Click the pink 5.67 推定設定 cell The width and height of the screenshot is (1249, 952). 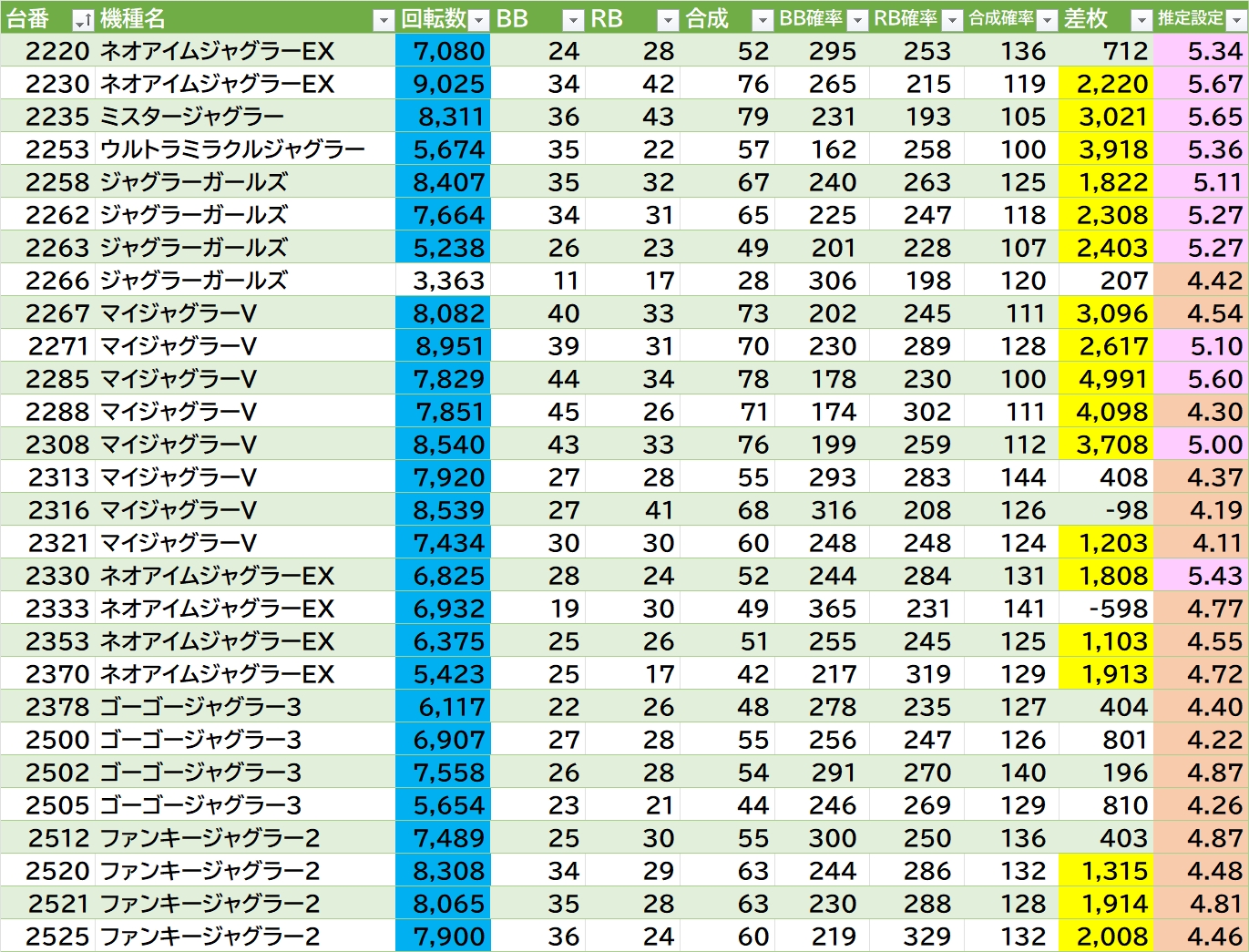point(1201,84)
